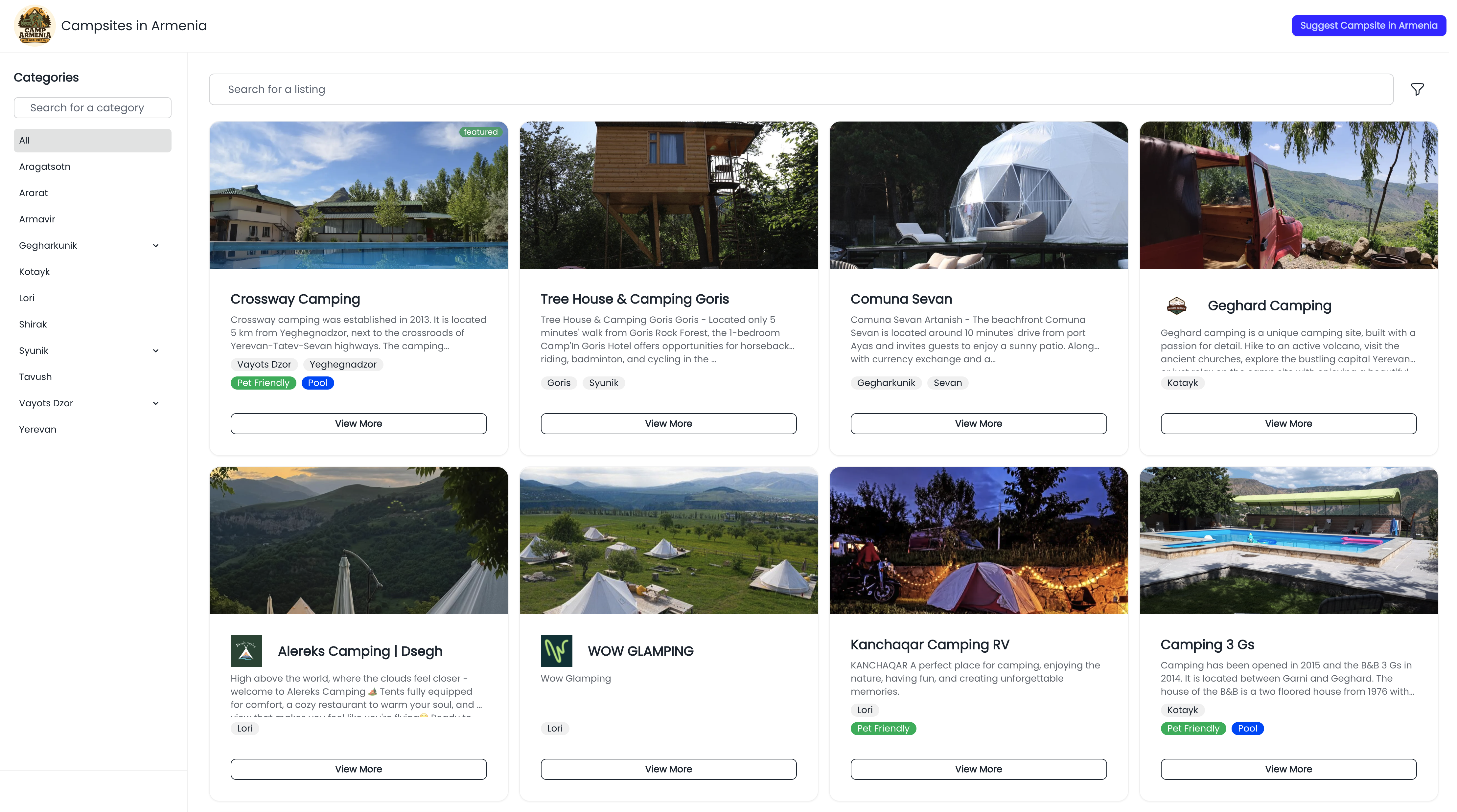Select the All category
Screen dimensions: 1457x812
click(92, 140)
